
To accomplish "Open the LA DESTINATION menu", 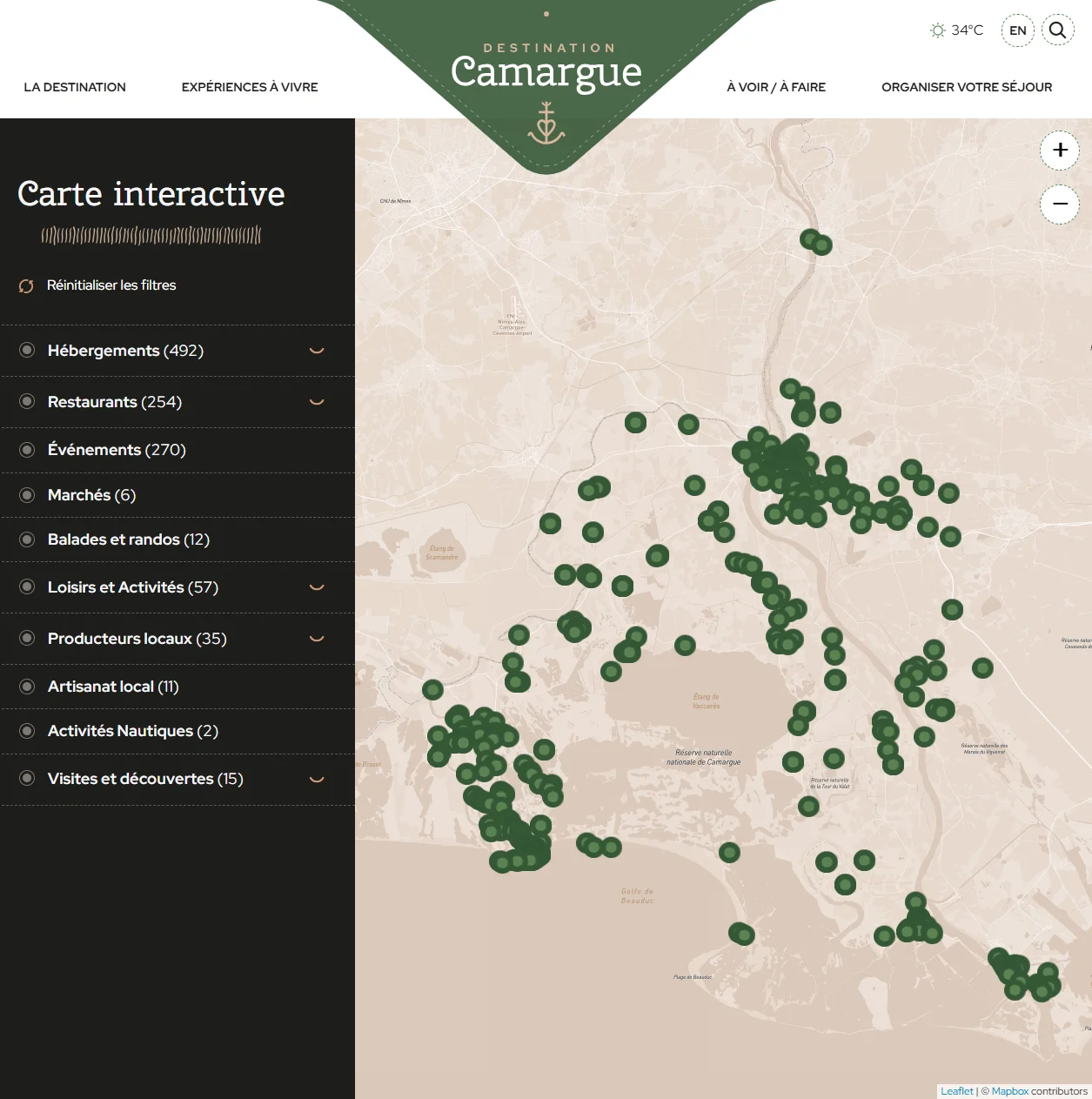I will (x=75, y=87).
